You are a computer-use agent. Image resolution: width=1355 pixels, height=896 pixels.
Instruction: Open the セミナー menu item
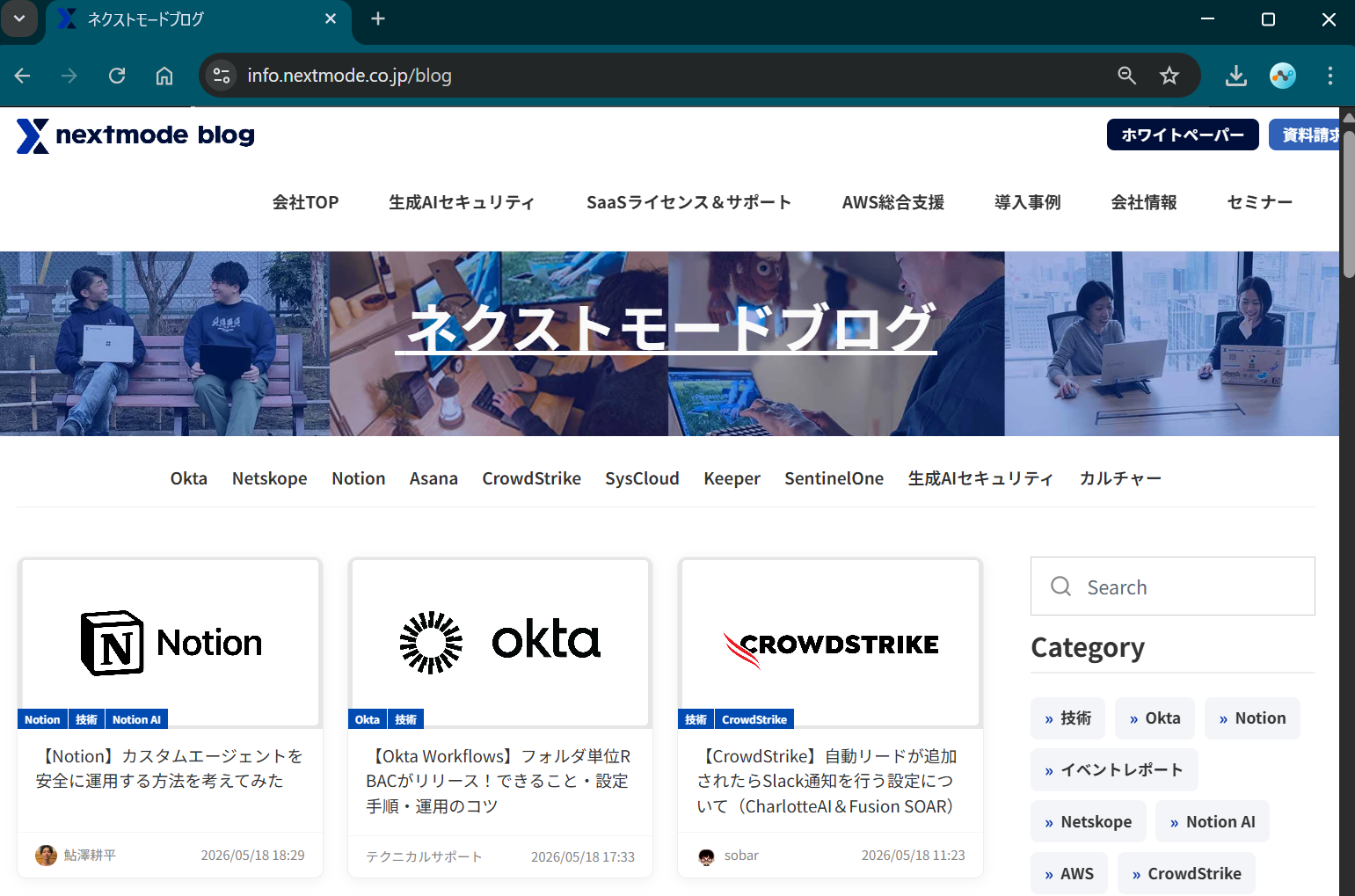(1260, 202)
